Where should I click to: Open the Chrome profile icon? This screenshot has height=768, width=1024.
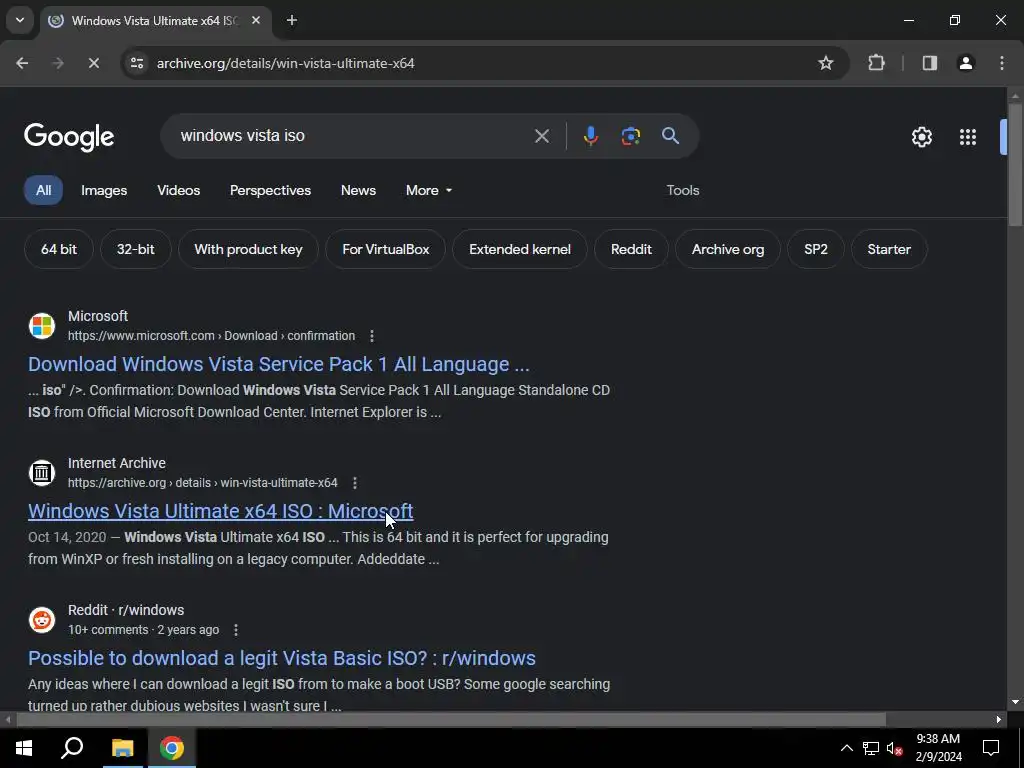[966, 63]
